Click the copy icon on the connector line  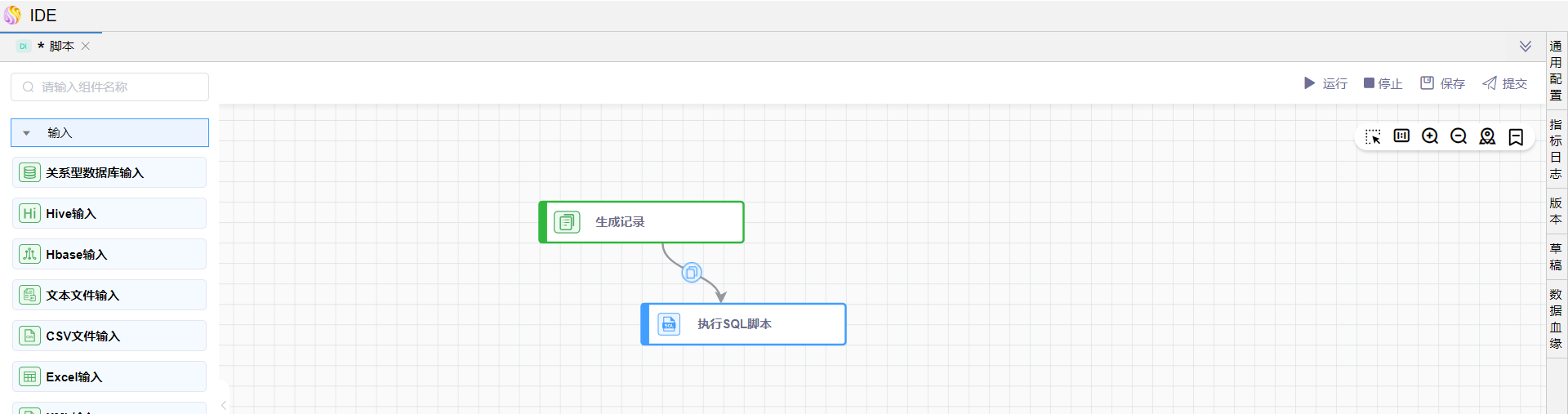[x=692, y=273]
